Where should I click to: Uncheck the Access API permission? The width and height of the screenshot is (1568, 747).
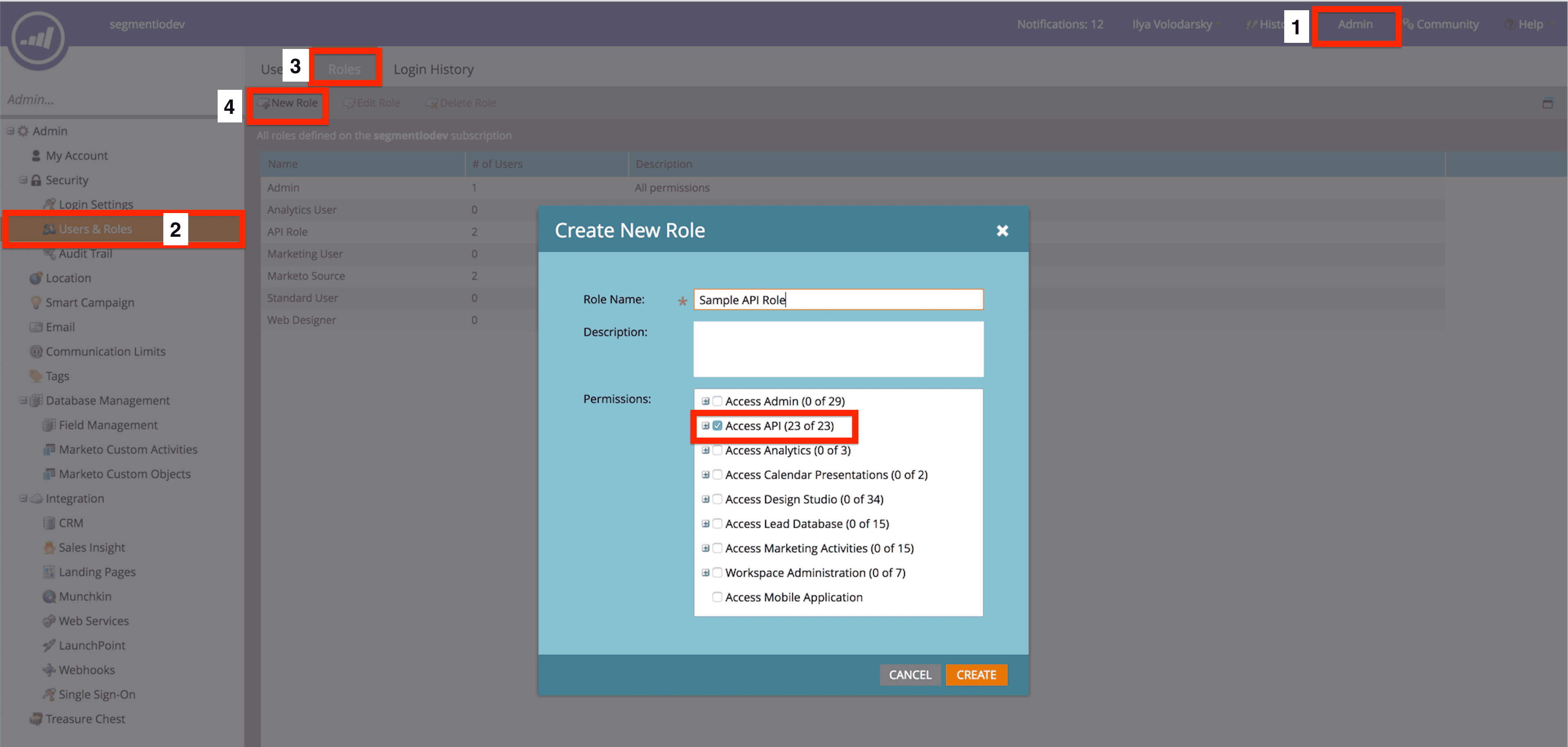click(x=718, y=425)
